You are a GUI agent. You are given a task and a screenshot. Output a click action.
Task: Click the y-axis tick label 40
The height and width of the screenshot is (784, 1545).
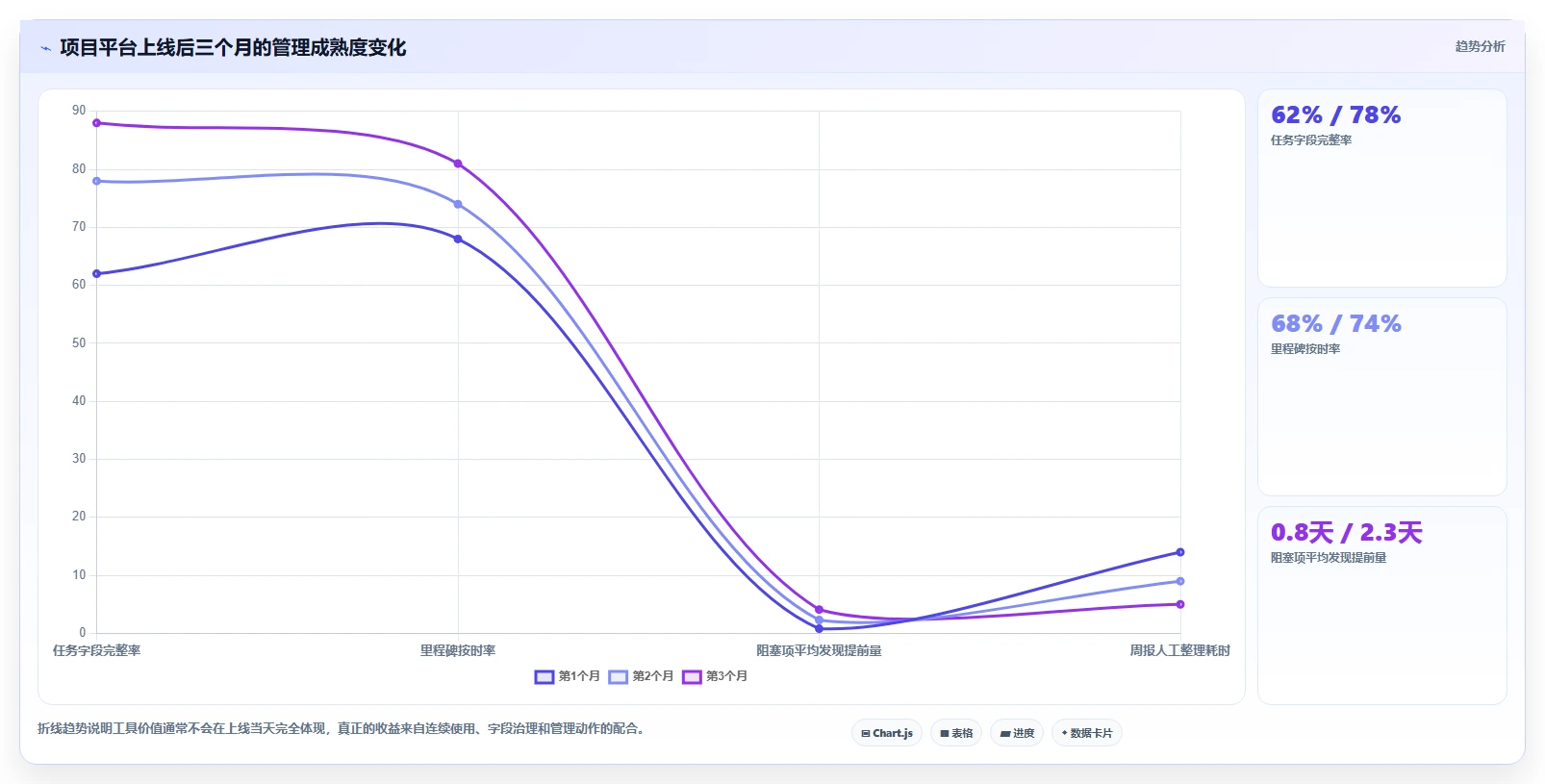point(79,401)
